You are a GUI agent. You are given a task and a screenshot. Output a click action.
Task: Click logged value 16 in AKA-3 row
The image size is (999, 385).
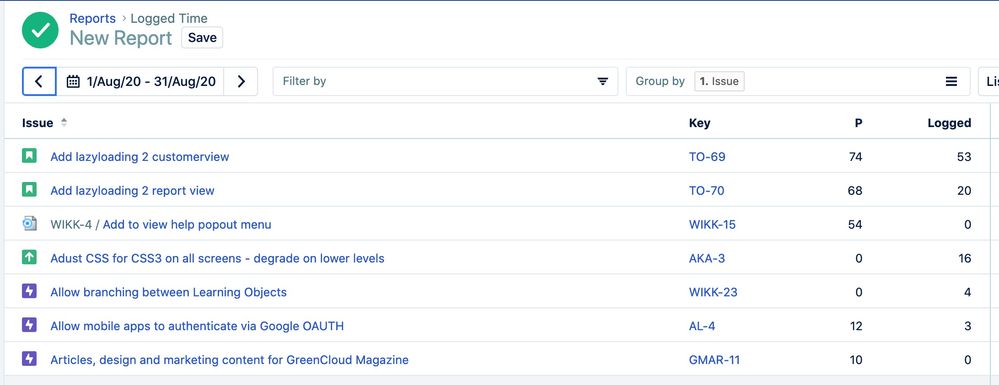[x=965, y=258]
